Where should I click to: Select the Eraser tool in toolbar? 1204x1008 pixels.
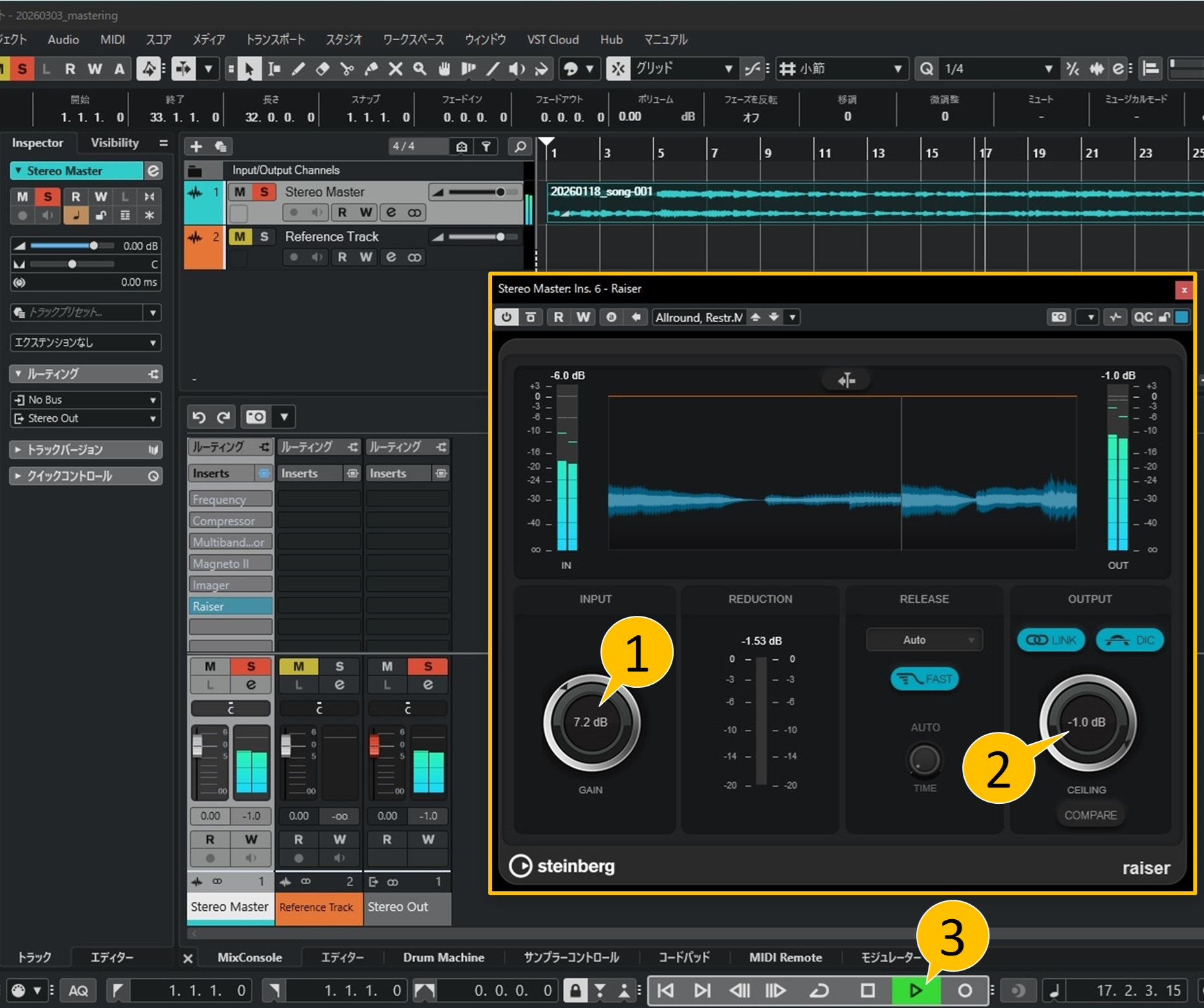click(x=322, y=69)
